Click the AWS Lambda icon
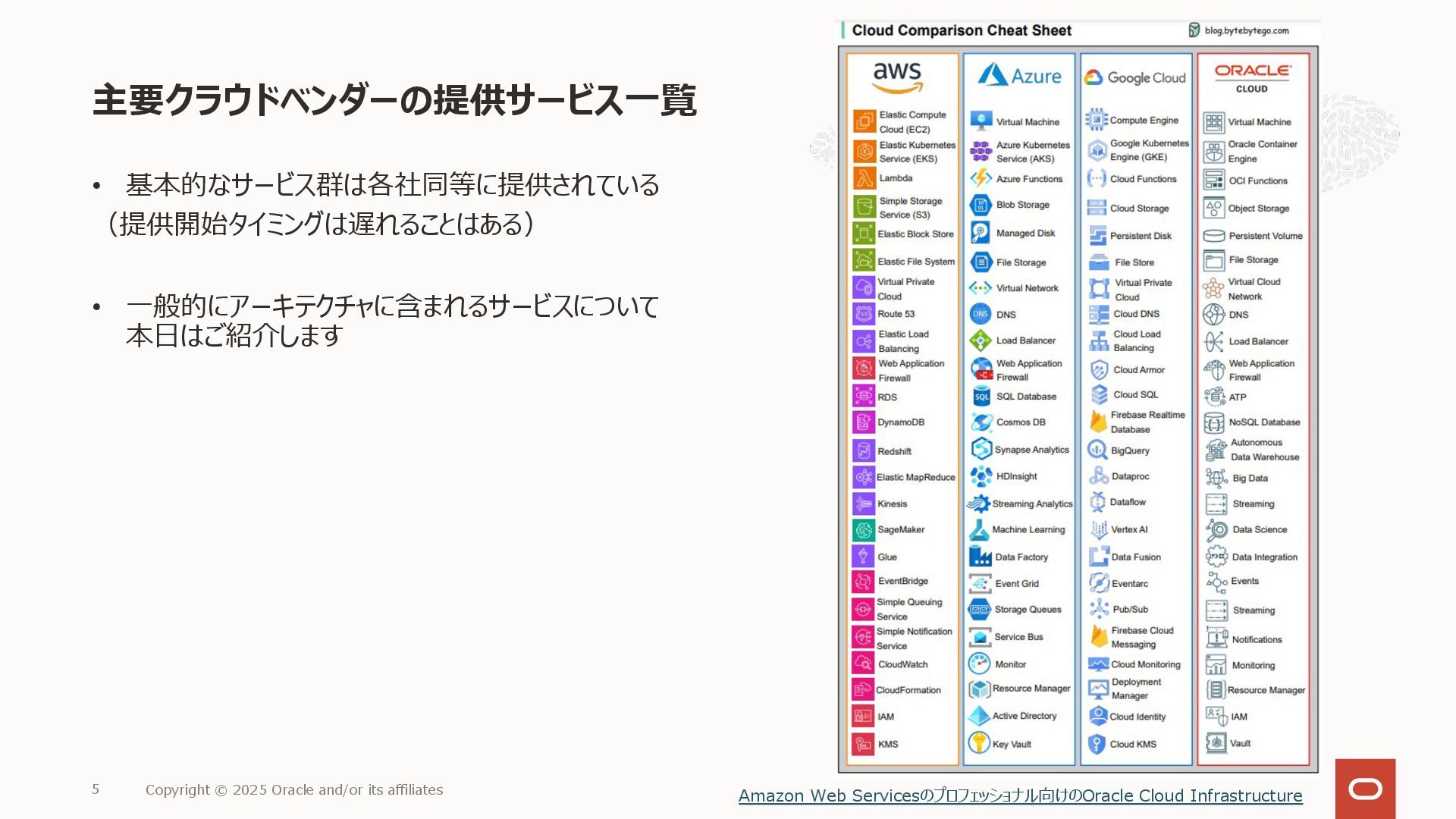Viewport: 1456px width, 819px height. click(864, 178)
